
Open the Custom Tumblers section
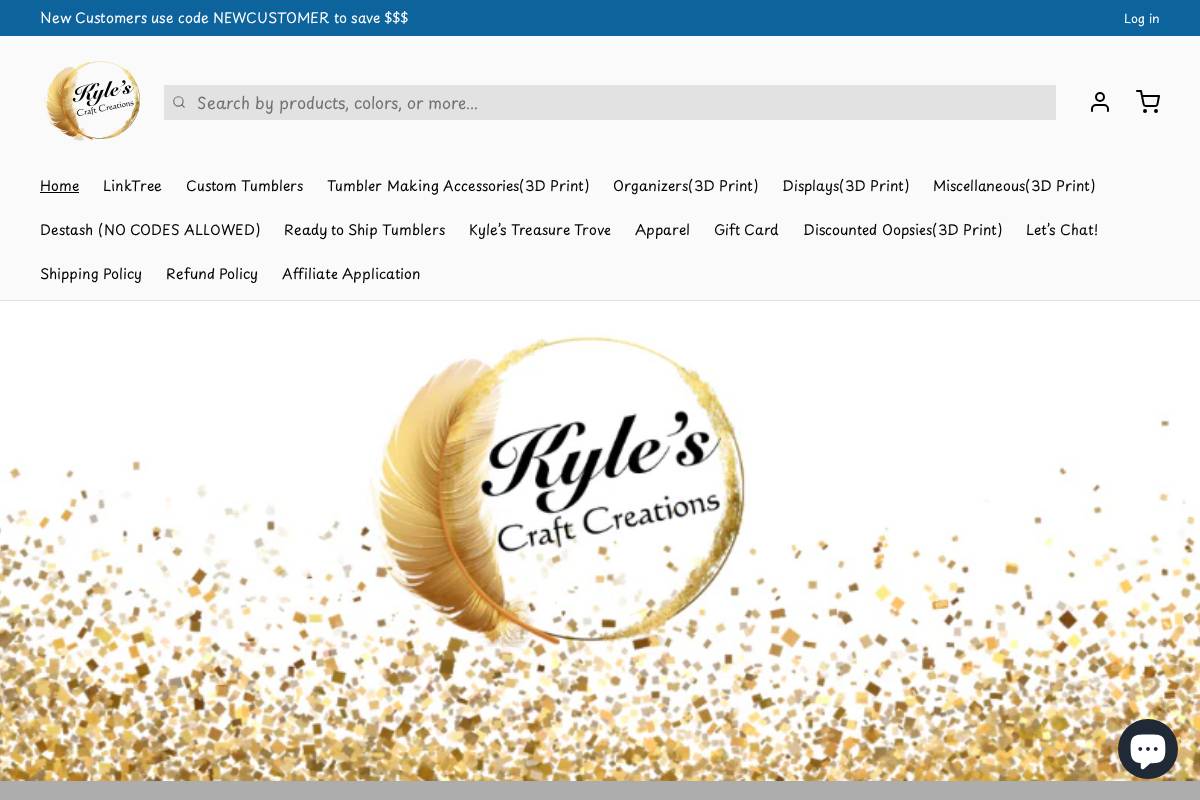(244, 186)
